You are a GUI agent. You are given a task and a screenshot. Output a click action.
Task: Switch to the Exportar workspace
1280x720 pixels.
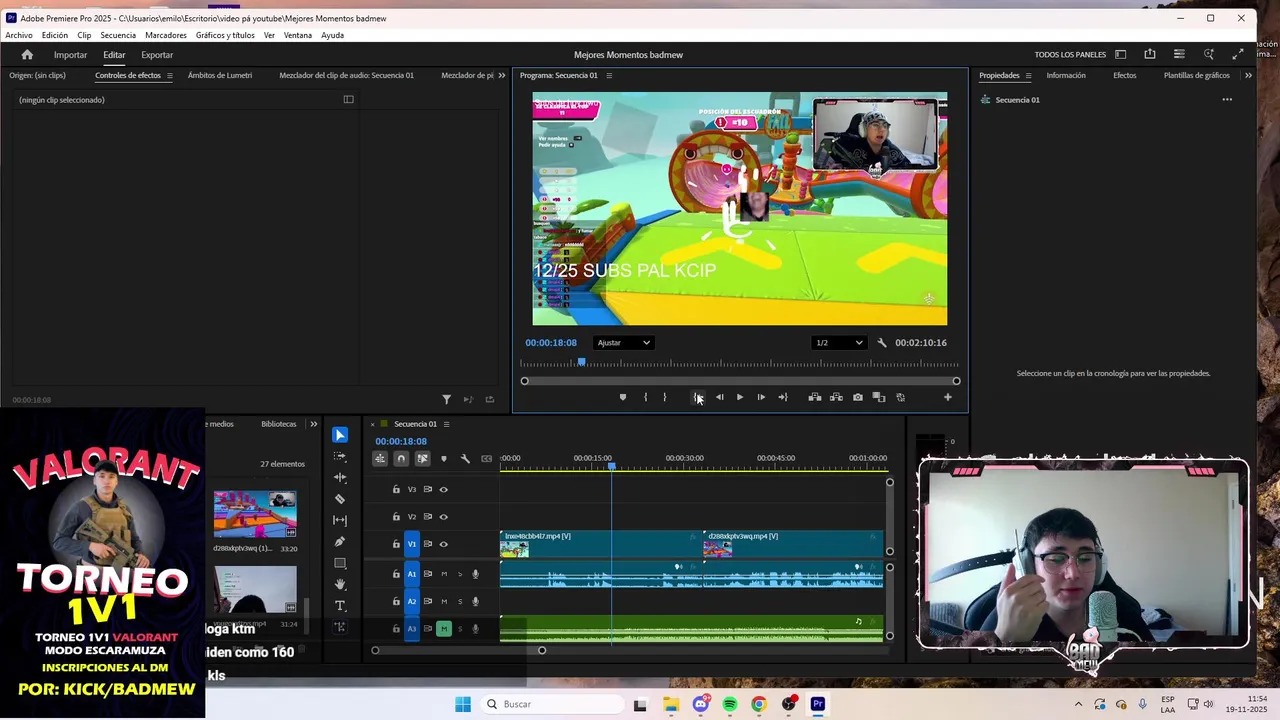pyautogui.click(x=157, y=55)
